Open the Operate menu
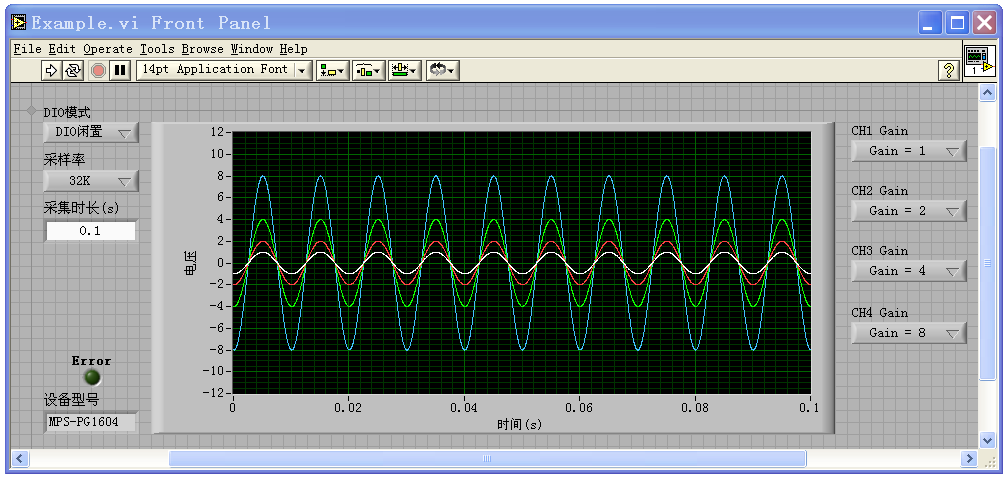1007x478 pixels. [107, 48]
